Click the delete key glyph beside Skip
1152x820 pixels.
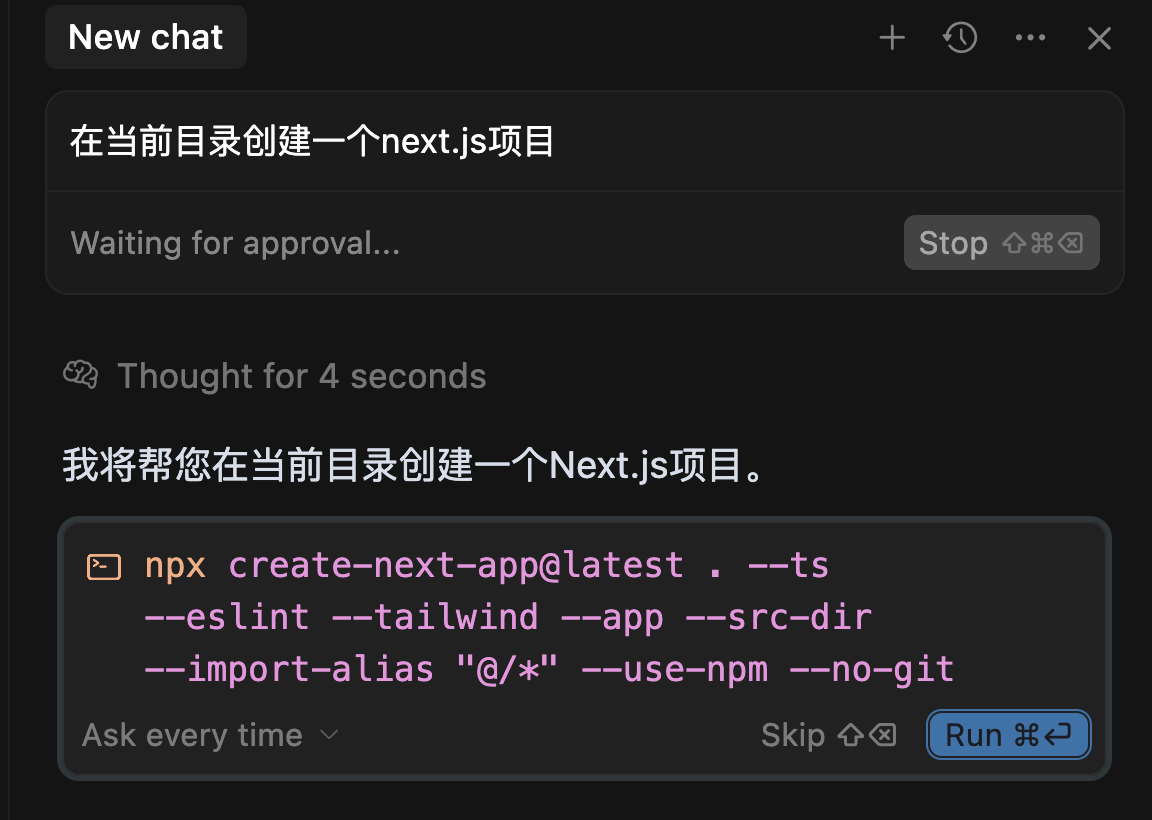[x=881, y=736]
